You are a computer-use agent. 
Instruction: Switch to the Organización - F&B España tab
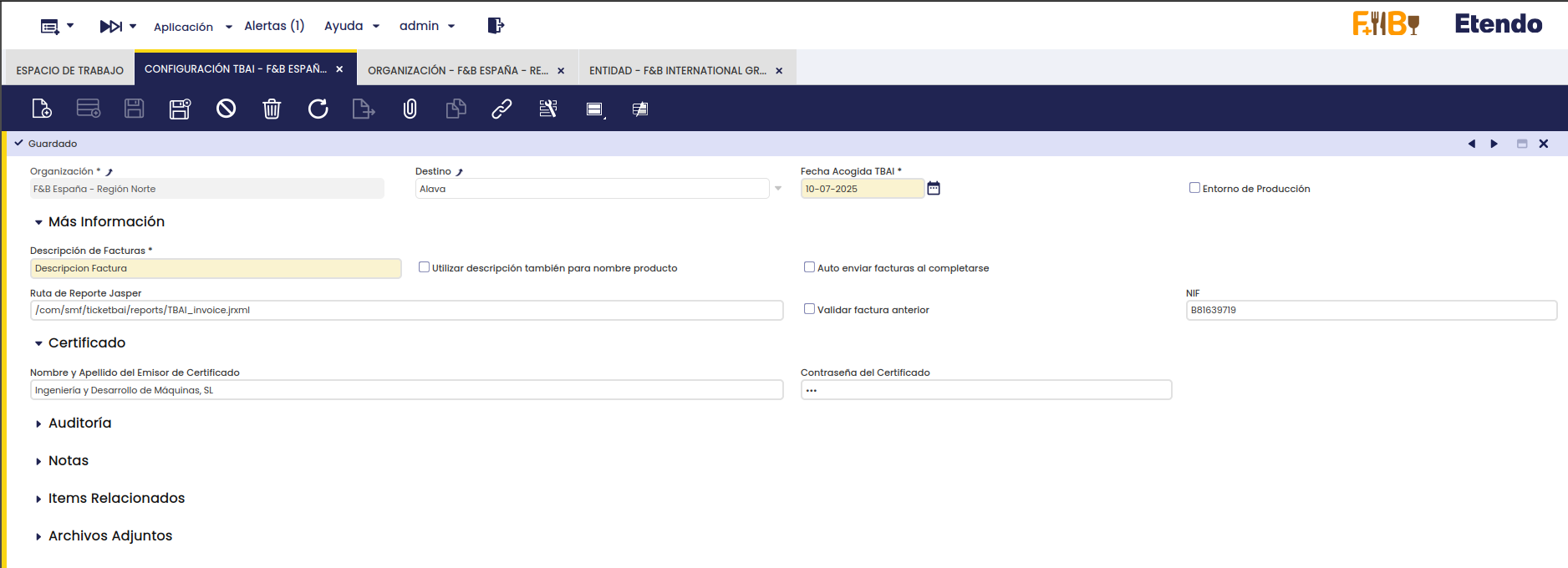pyautogui.click(x=458, y=71)
